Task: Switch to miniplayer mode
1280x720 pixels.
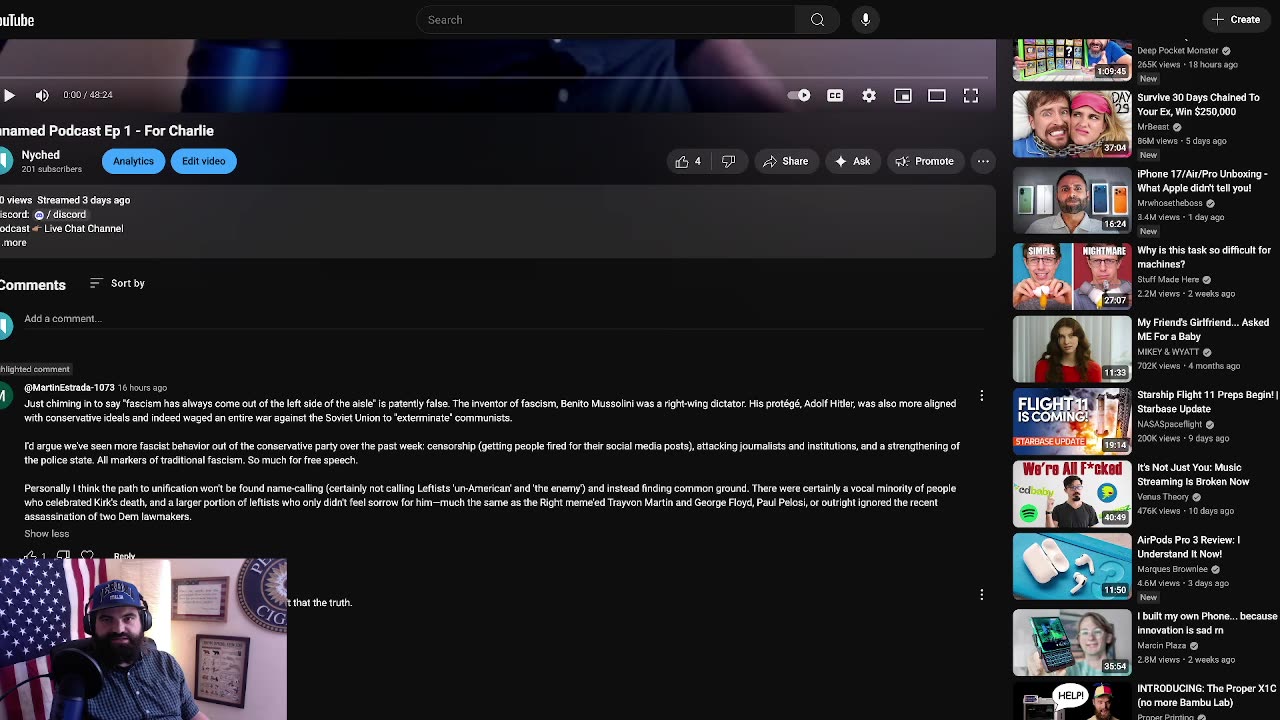Action: [903, 95]
